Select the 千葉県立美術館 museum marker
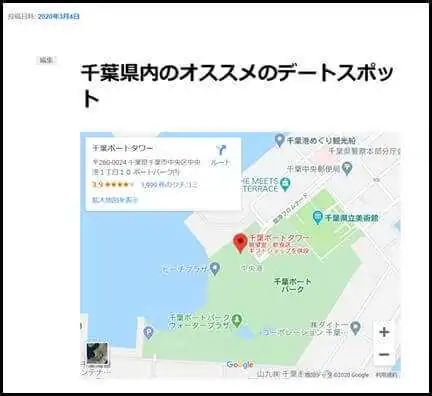Image resolution: width=432 pixels, height=396 pixels. click(x=317, y=218)
